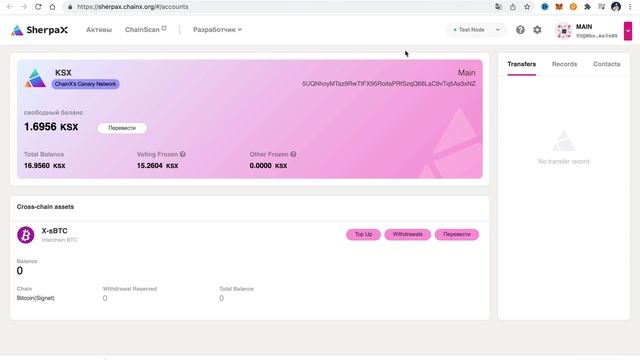Click the MAIN account name text
This screenshot has width=640, height=360.
tap(584, 27)
